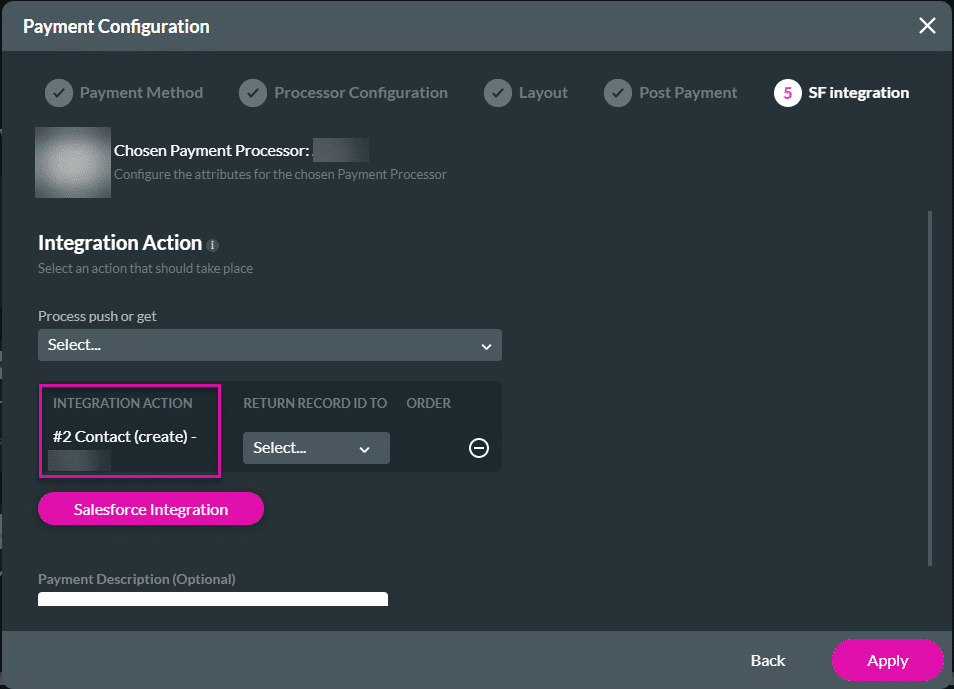Click the Processor Configuration checkmark icon
Viewport: 954px width, 689px height.
[x=253, y=93]
